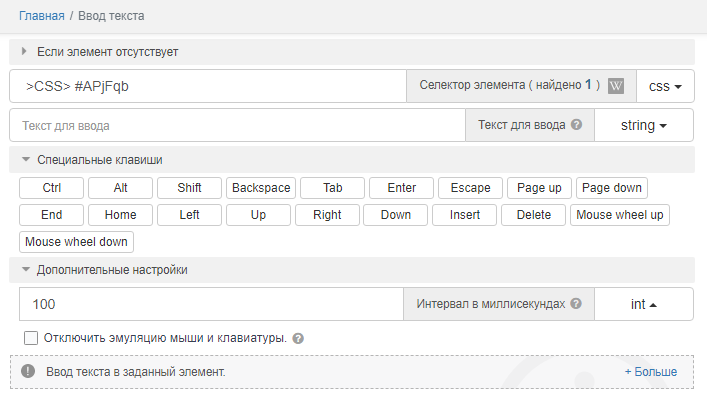Click the W icon beside selector label
The image size is (707, 396).
[615, 86]
